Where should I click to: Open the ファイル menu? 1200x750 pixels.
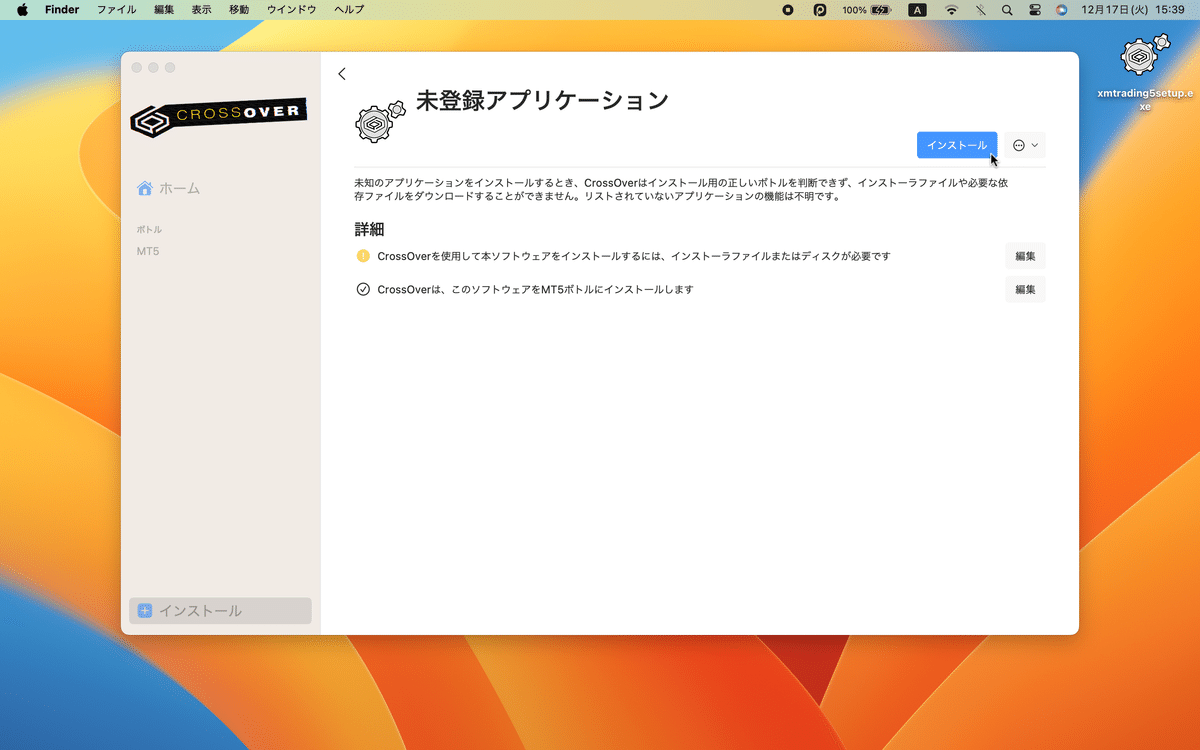coord(116,10)
